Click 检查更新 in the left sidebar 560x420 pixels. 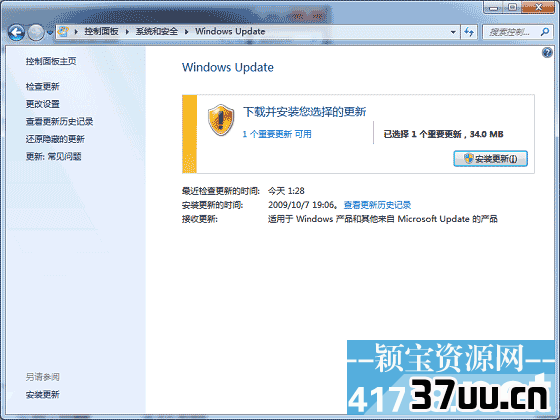(42, 86)
